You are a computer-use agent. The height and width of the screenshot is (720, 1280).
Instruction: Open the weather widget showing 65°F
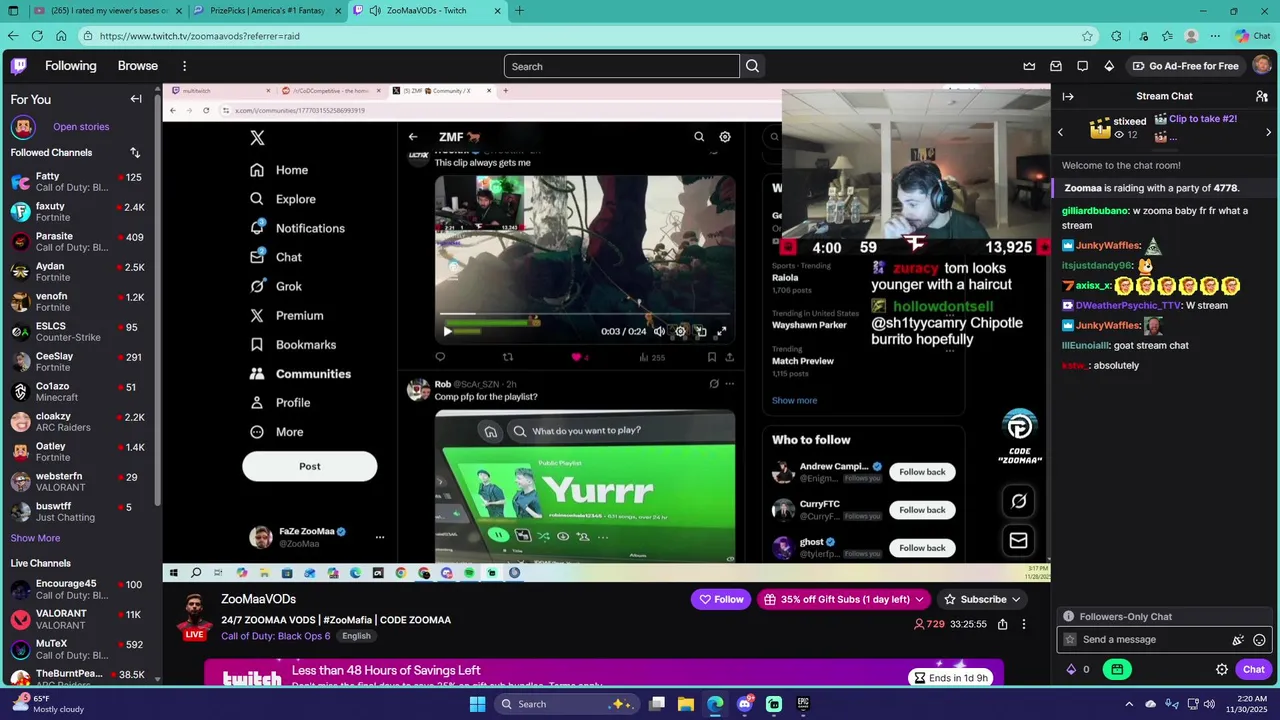(x=46, y=704)
